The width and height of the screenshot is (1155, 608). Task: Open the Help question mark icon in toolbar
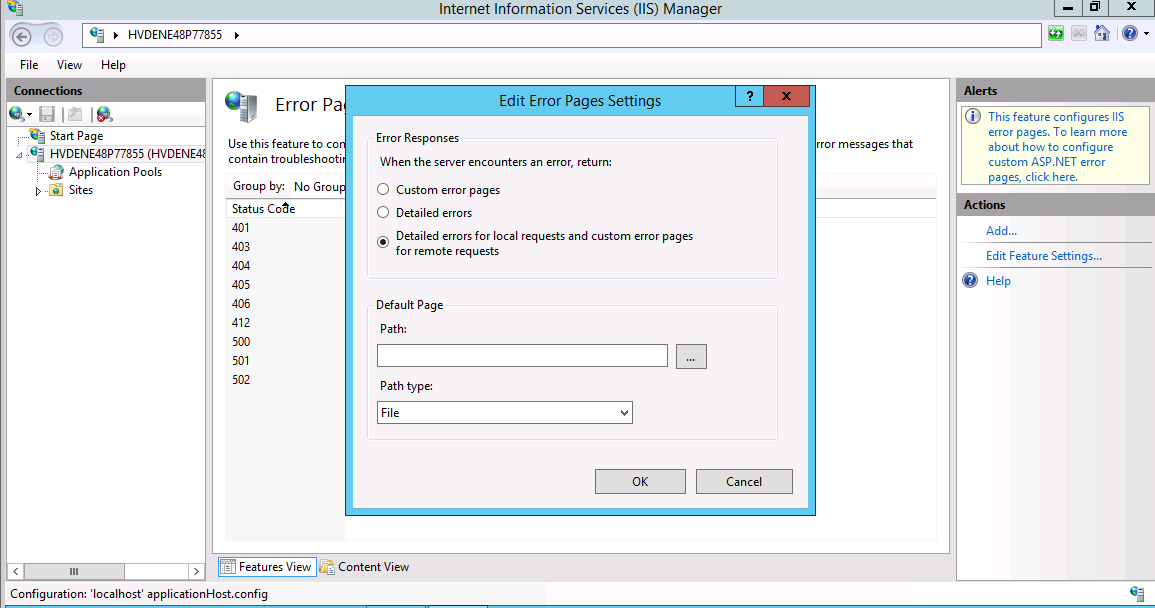click(1130, 33)
